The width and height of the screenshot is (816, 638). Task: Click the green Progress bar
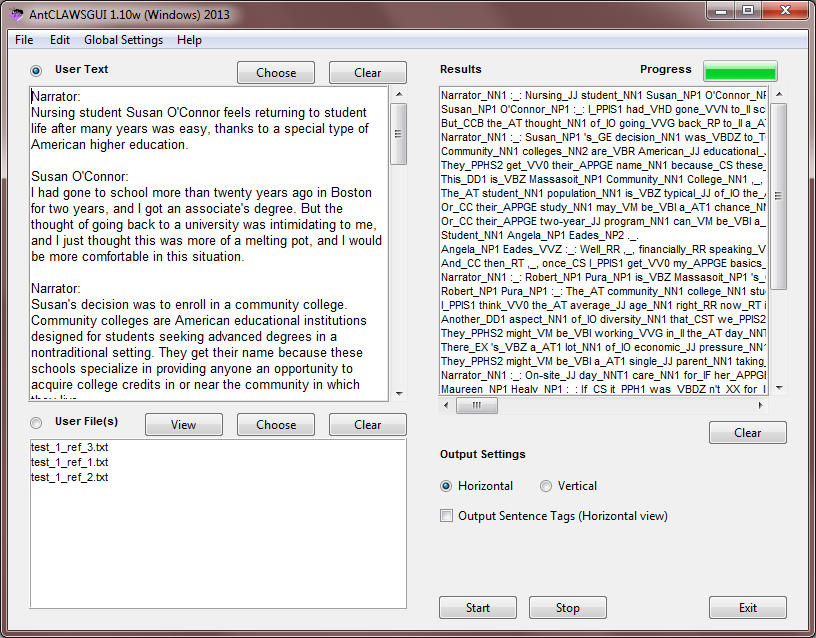pyautogui.click(x=739, y=71)
